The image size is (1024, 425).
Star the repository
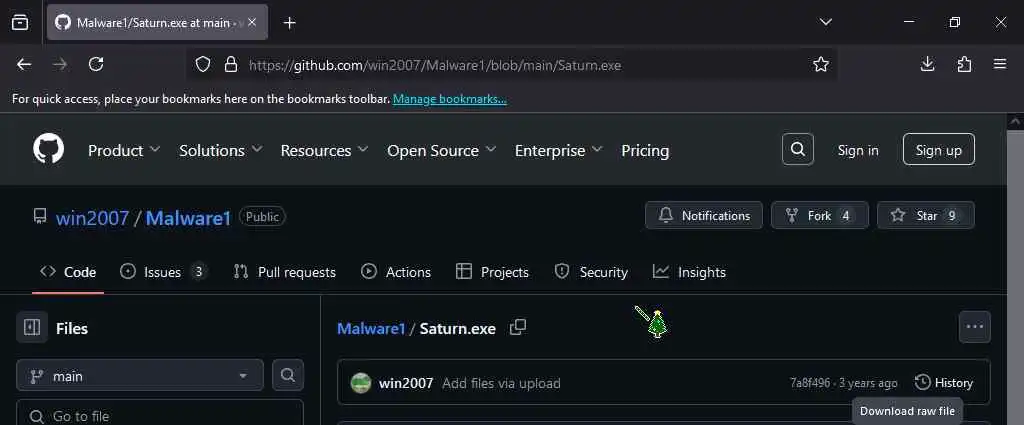click(x=925, y=215)
